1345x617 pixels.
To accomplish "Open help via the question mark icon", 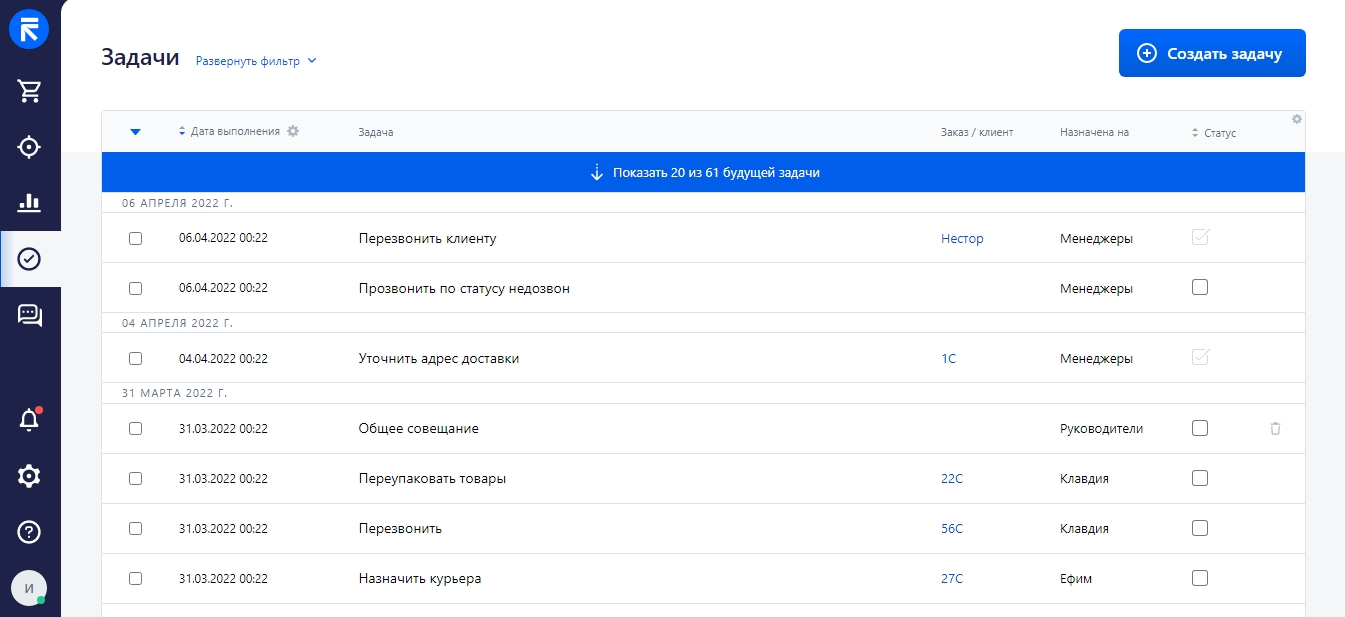I will coord(29,532).
